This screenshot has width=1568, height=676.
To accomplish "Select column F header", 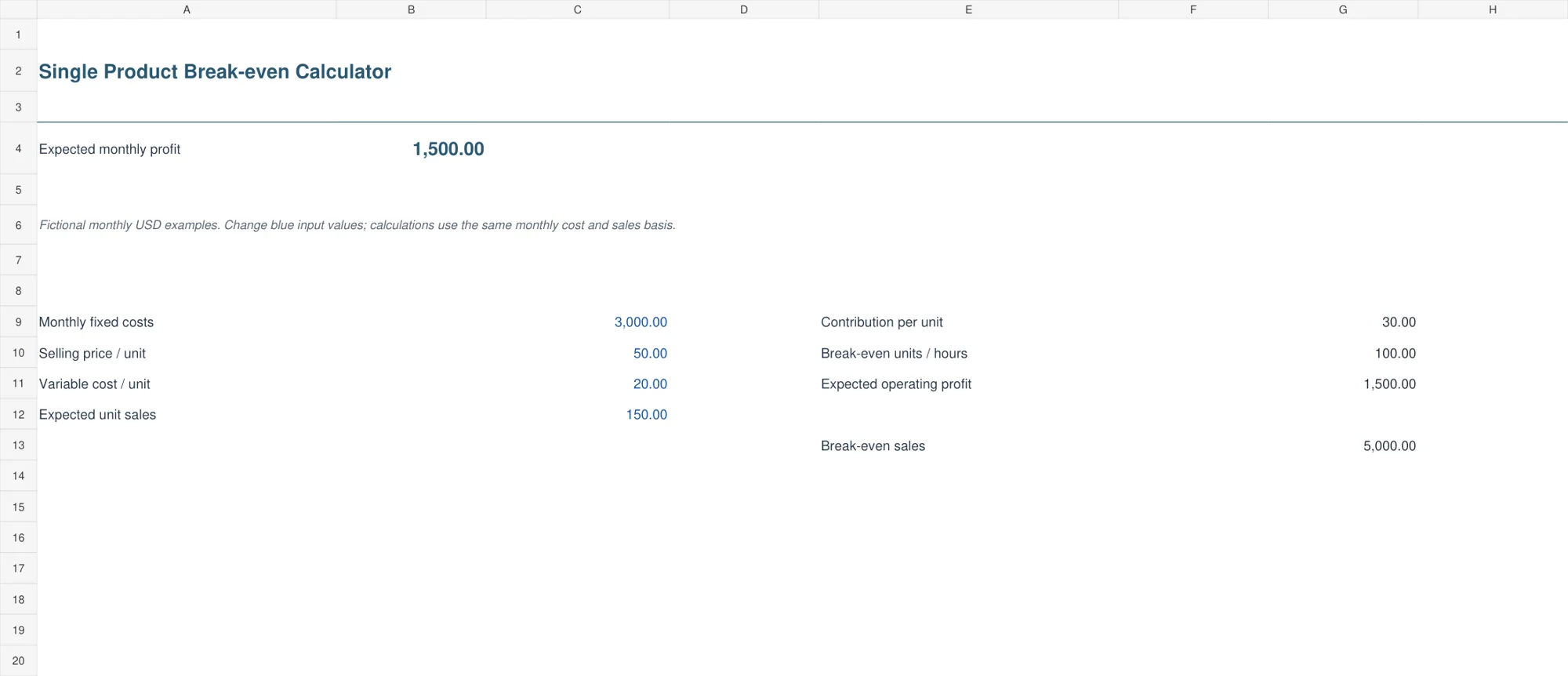I will [x=1193, y=9].
